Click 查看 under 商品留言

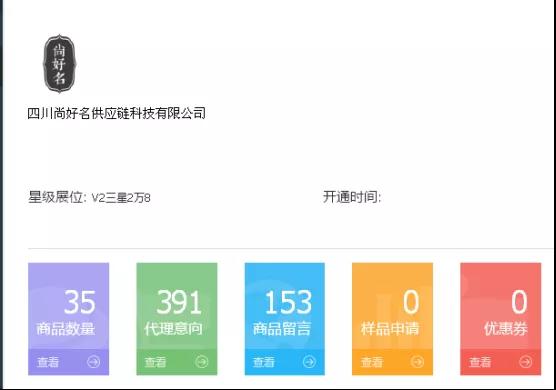pyautogui.click(x=264, y=362)
